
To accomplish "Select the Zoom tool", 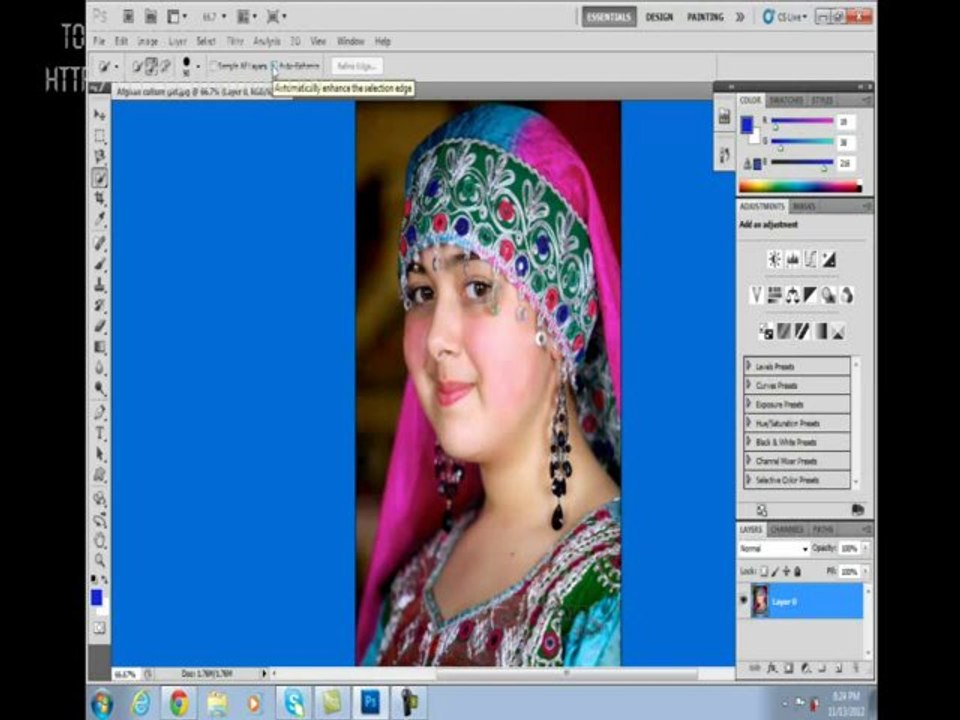I will 99,560.
